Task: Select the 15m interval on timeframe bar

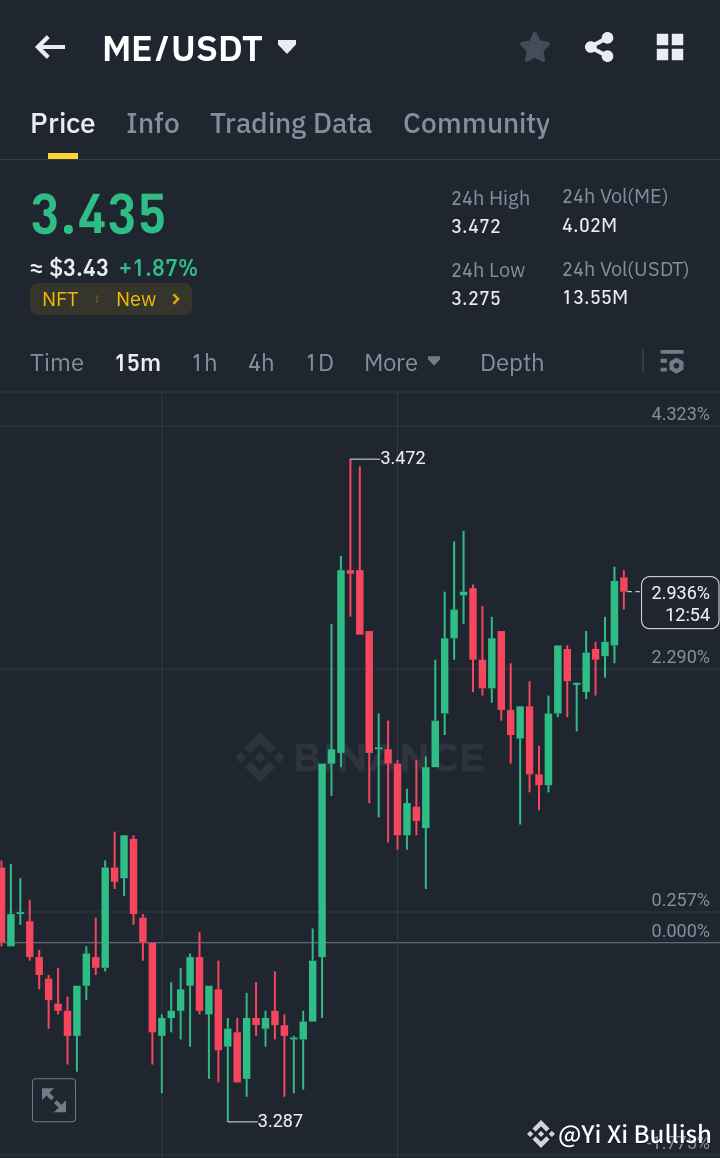Action: (x=137, y=362)
